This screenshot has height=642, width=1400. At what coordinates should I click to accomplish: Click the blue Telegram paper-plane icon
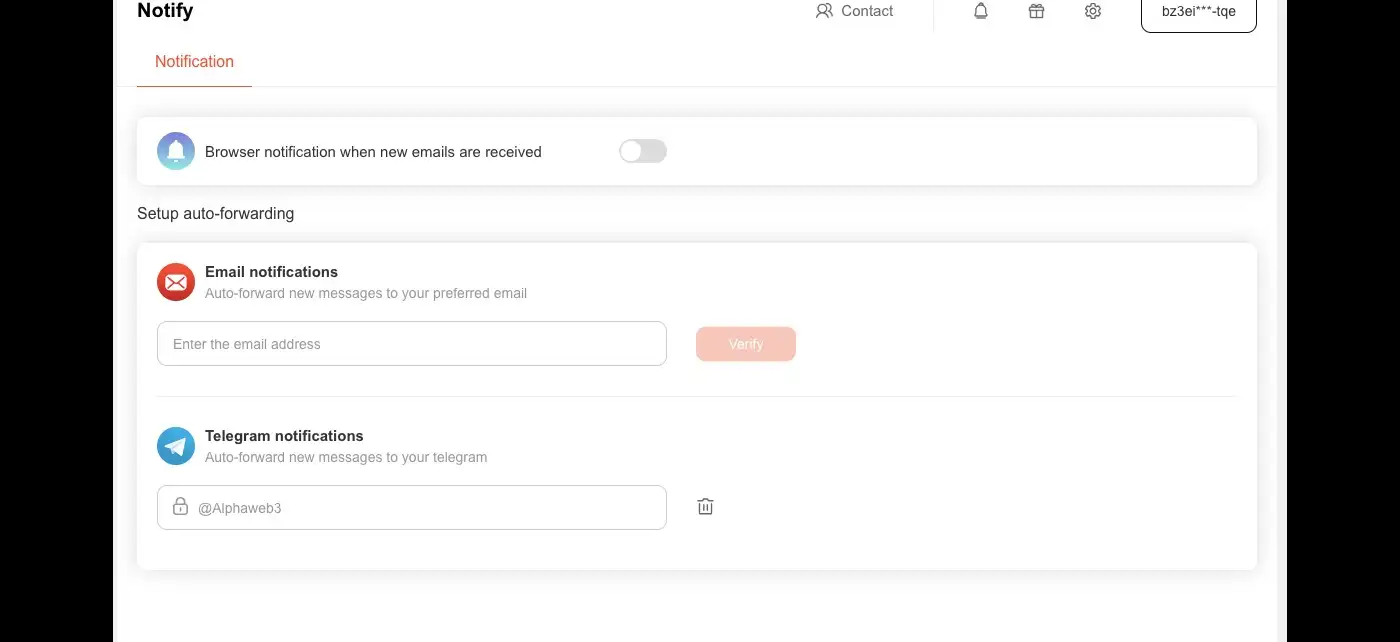click(176, 446)
